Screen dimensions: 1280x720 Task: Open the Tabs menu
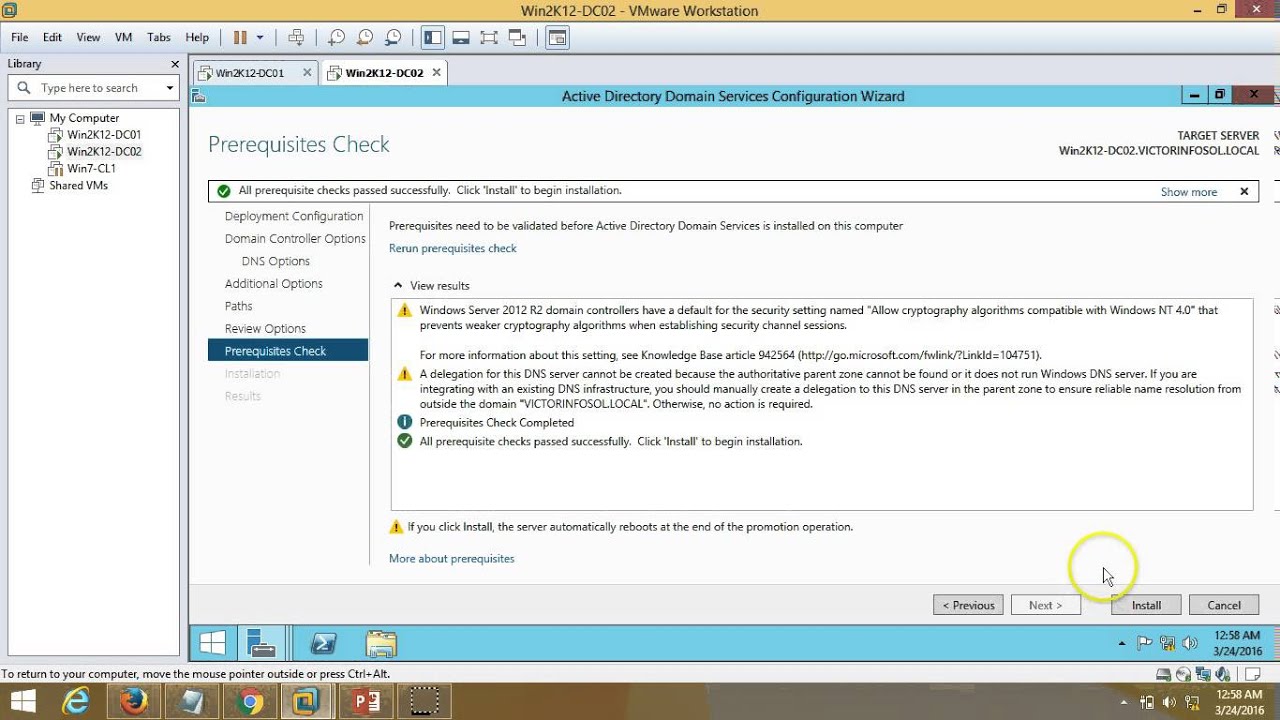coord(159,37)
